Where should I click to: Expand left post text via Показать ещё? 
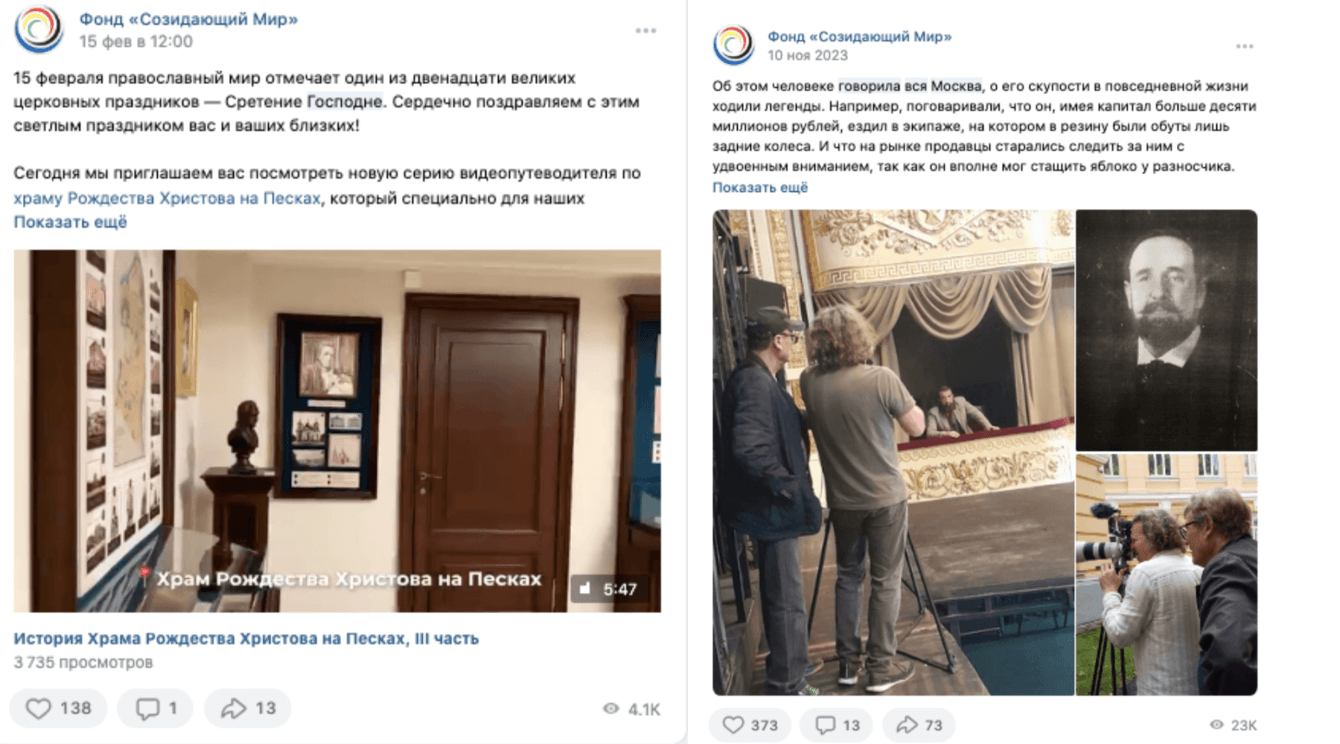pyautogui.click(x=70, y=222)
